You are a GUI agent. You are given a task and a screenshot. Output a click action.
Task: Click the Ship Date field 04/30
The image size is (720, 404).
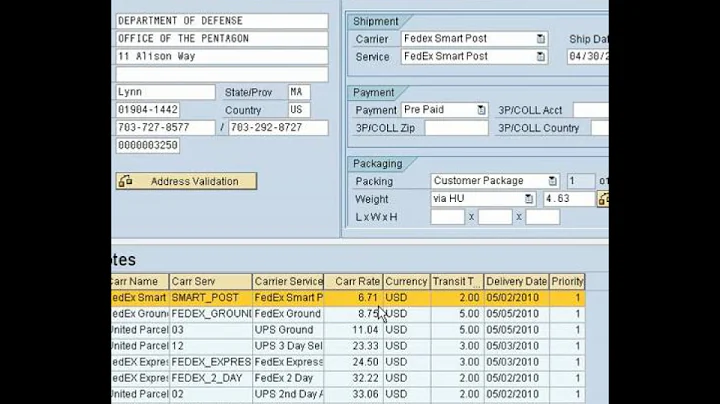(588, 57)
